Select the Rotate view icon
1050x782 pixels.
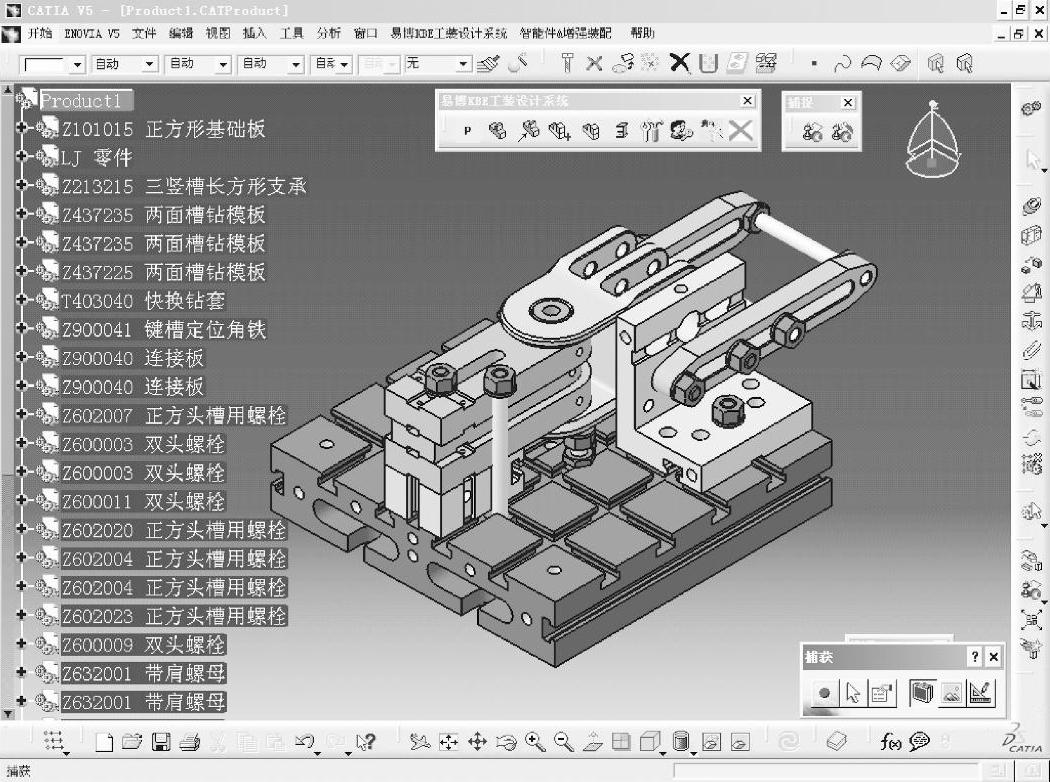[506, 742]
